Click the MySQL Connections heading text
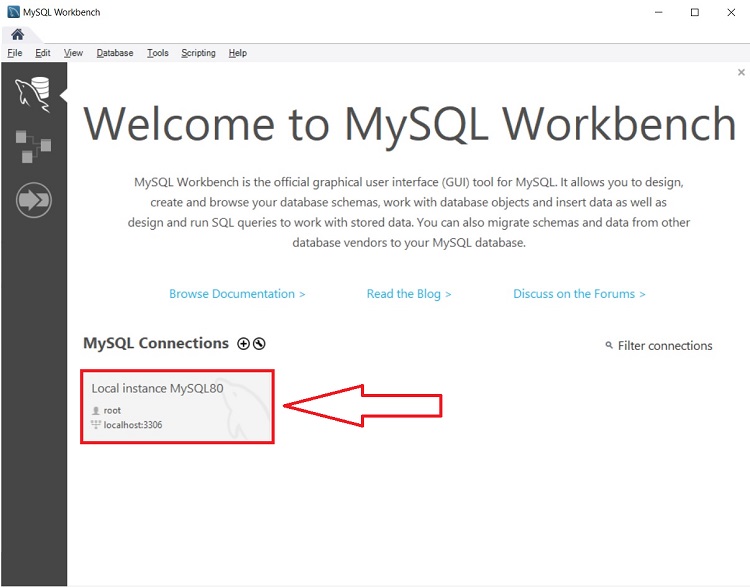The height and width of the screenshot is (587, 750). tap(156, 343)
